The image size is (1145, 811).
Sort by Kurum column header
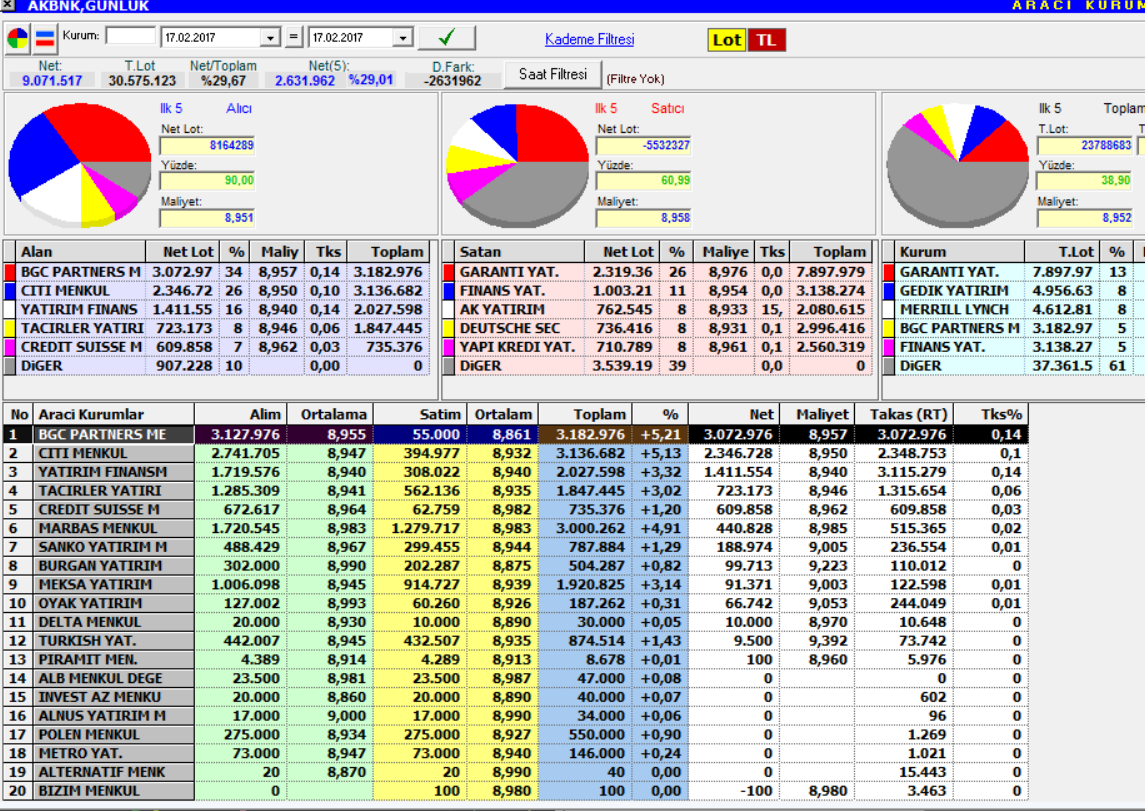[960, 252]
